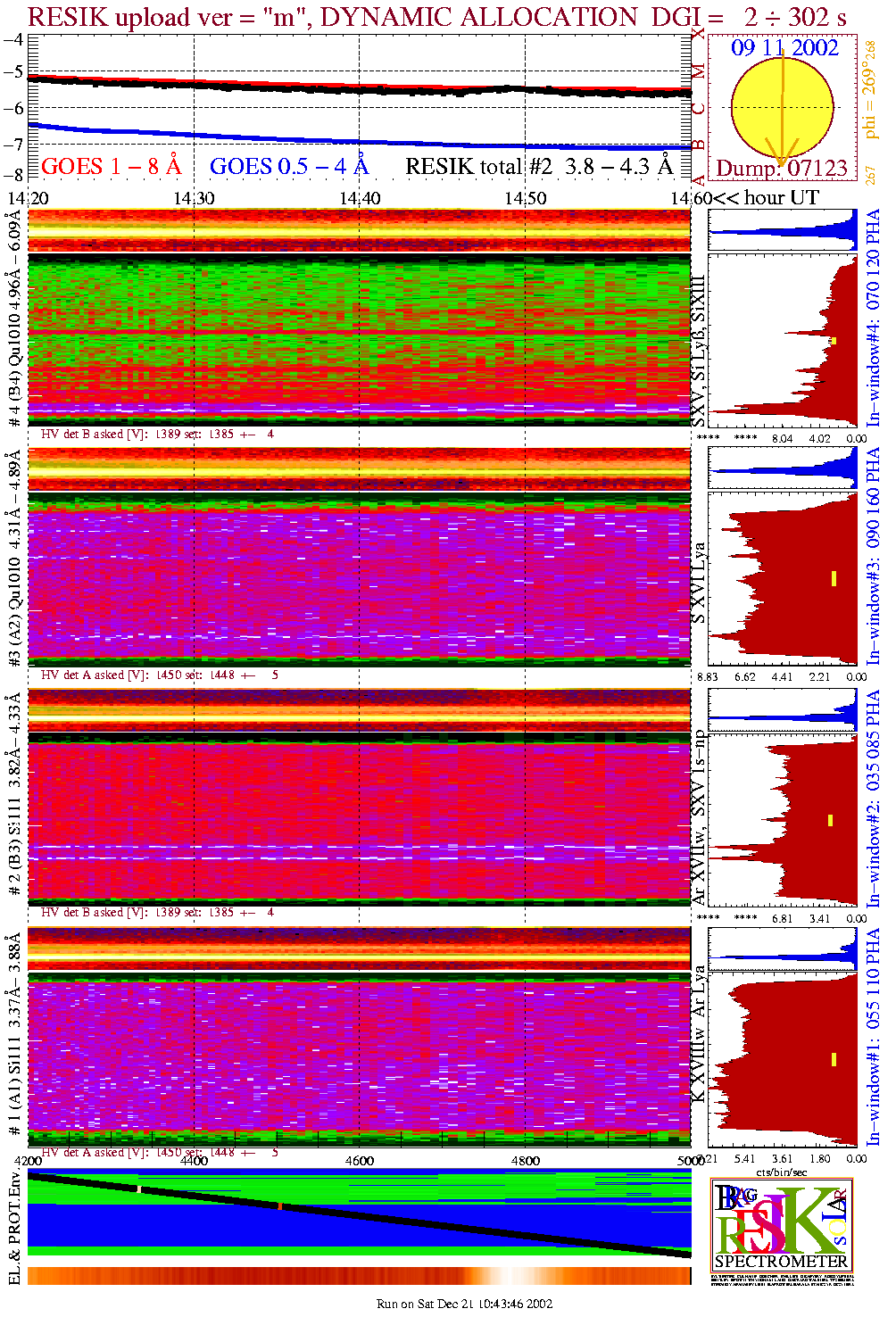The width and height of the screenshot is (896, 1317).
Task: Select the red GOES 1 – 8 Å legend
Action: (111, 166)
